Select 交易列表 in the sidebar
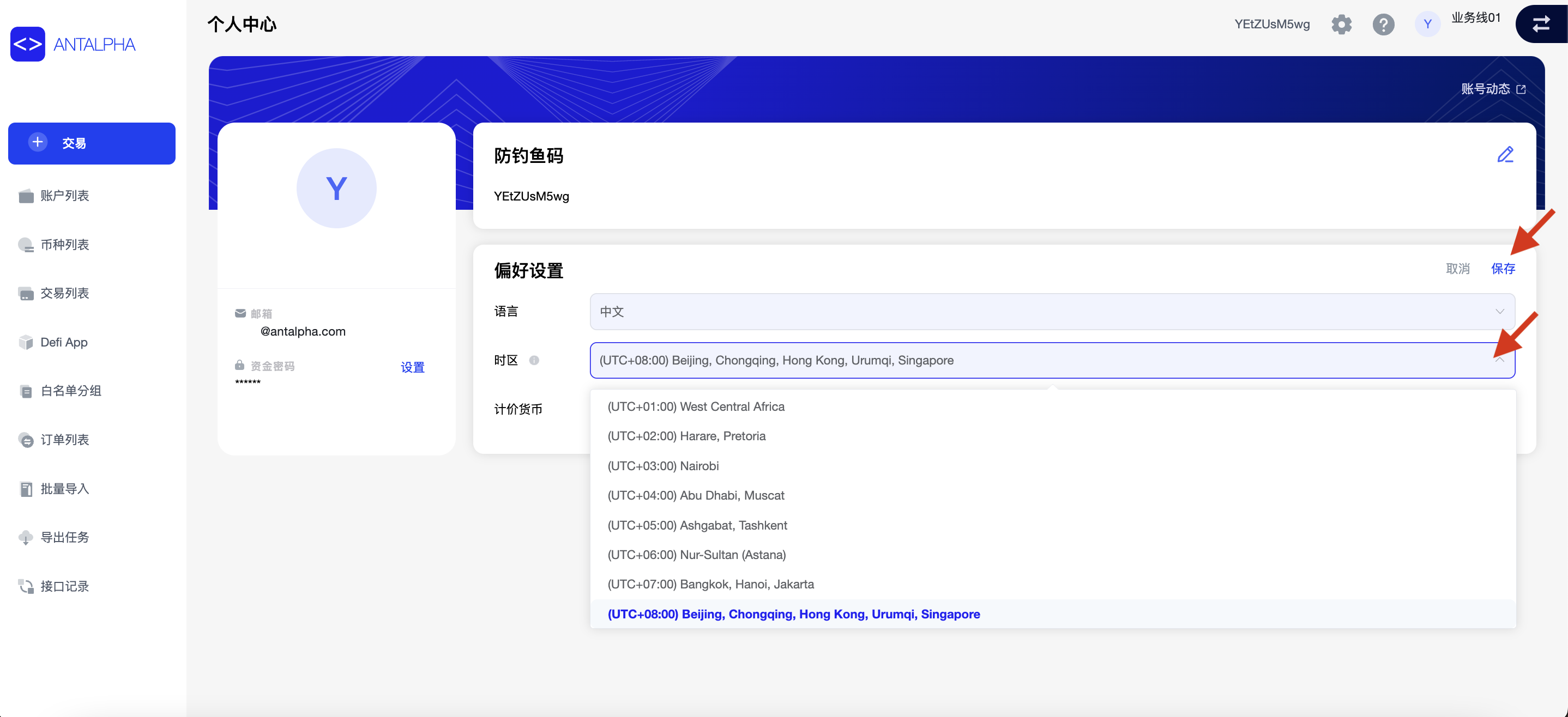 [64, 293]
